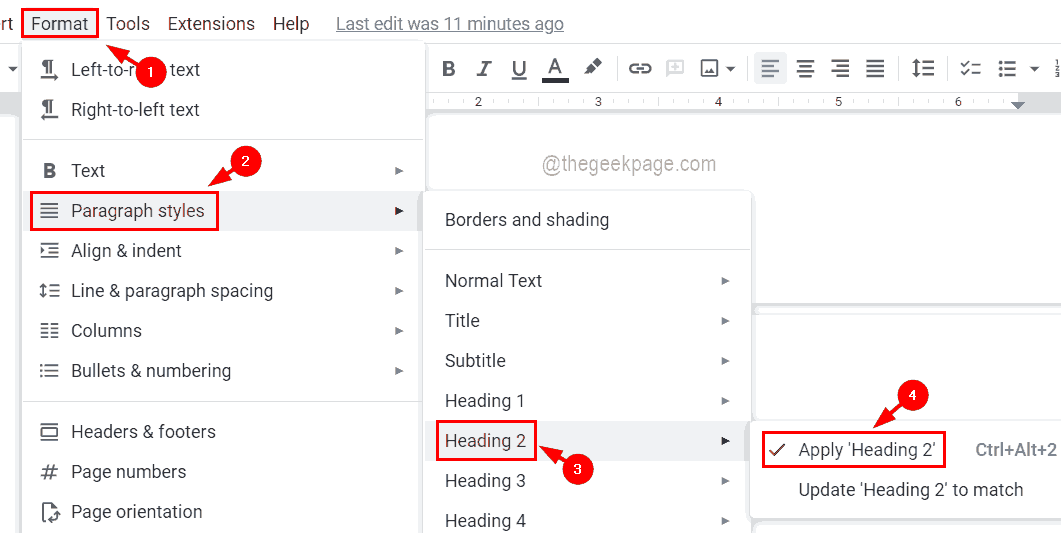
Task: Open Line & paragraph spacing submenu
Action: 223,291
